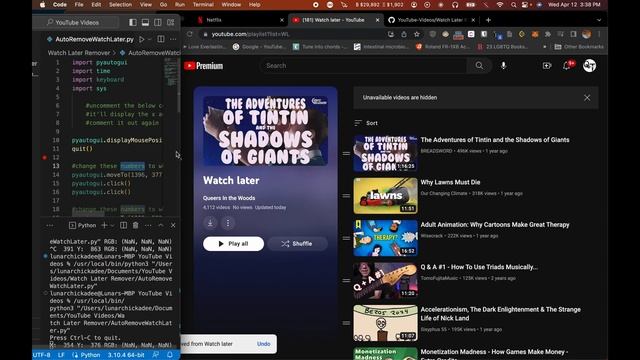Open VS Code notifications bell
The height and width of the screenshot is (360, 640).
point(170,355)
